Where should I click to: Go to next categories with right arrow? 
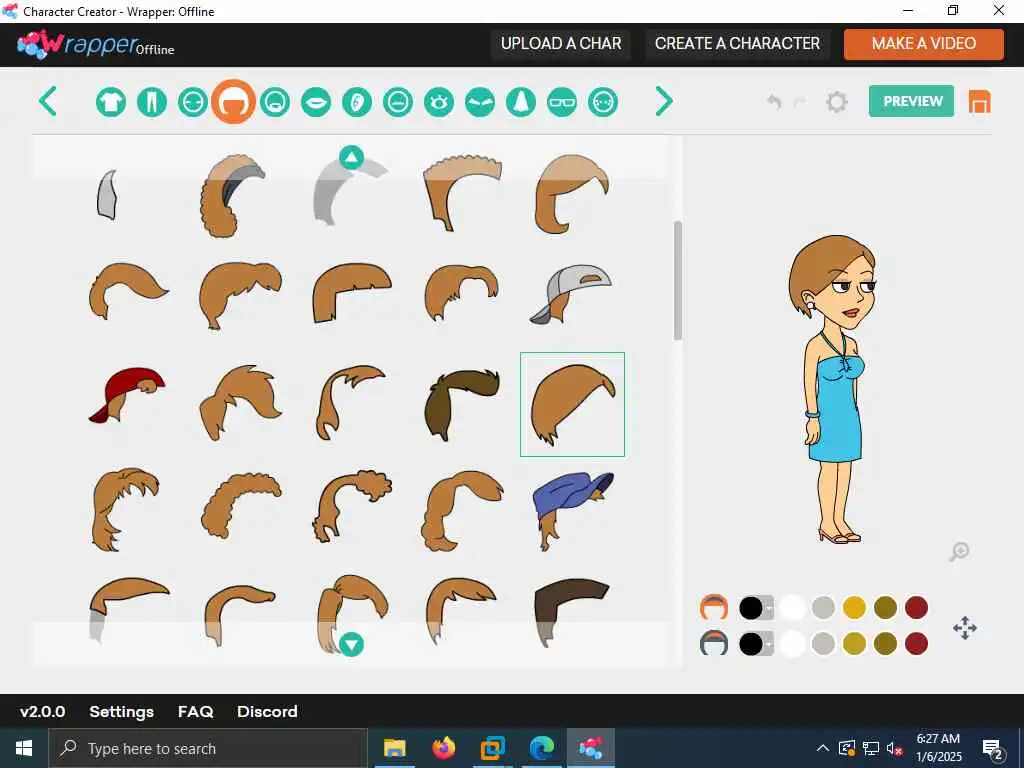pyautogui.click(x=664, y=101)
